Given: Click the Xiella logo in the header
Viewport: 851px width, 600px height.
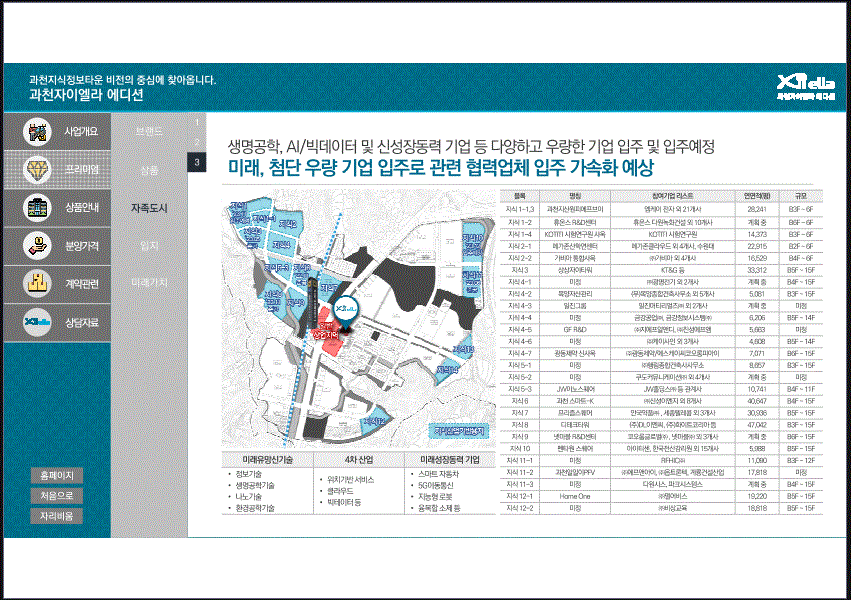Looking at the screenshot, I should 805,88.
